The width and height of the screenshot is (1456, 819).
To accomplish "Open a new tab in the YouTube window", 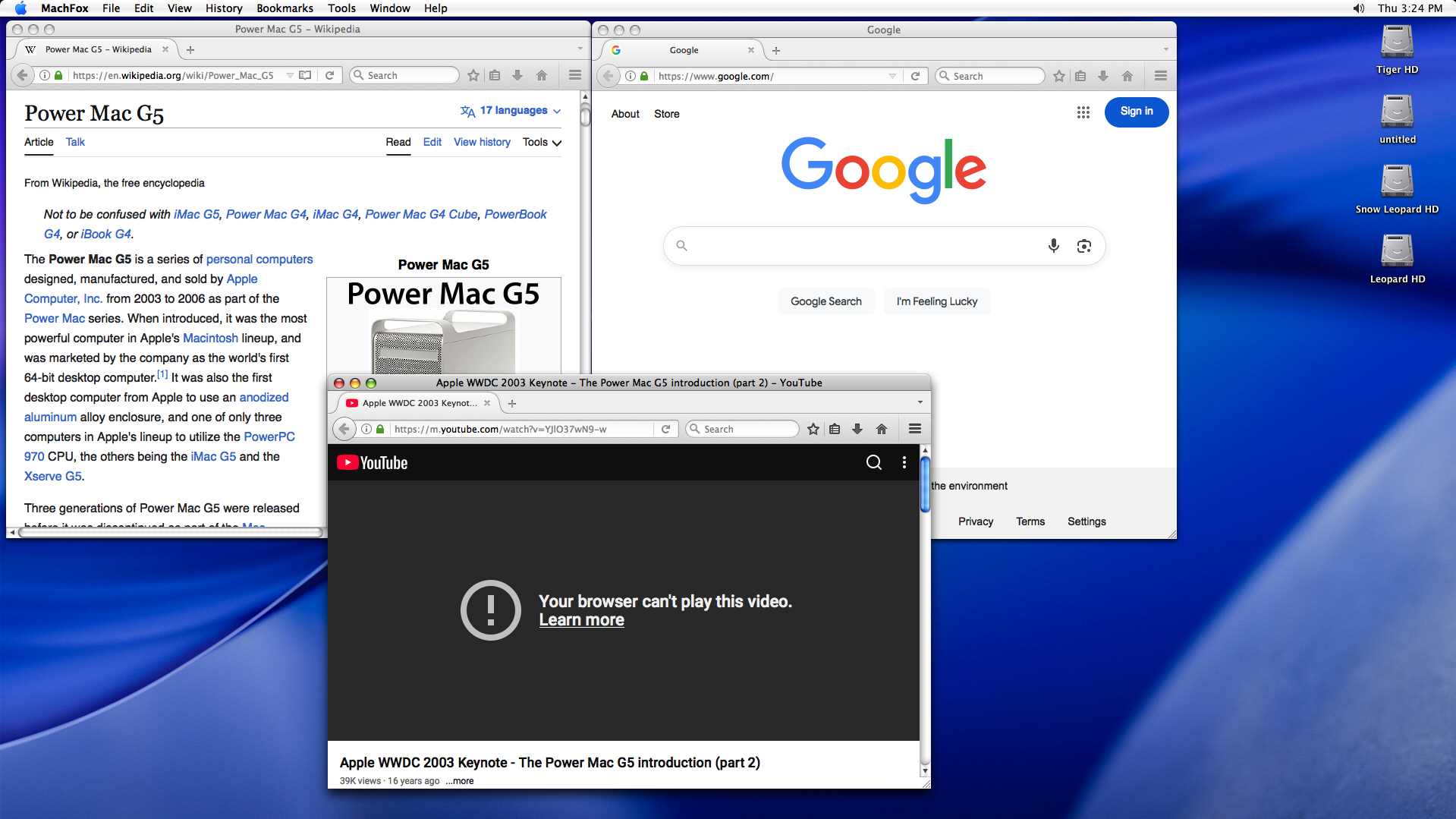I will (512, 403).
